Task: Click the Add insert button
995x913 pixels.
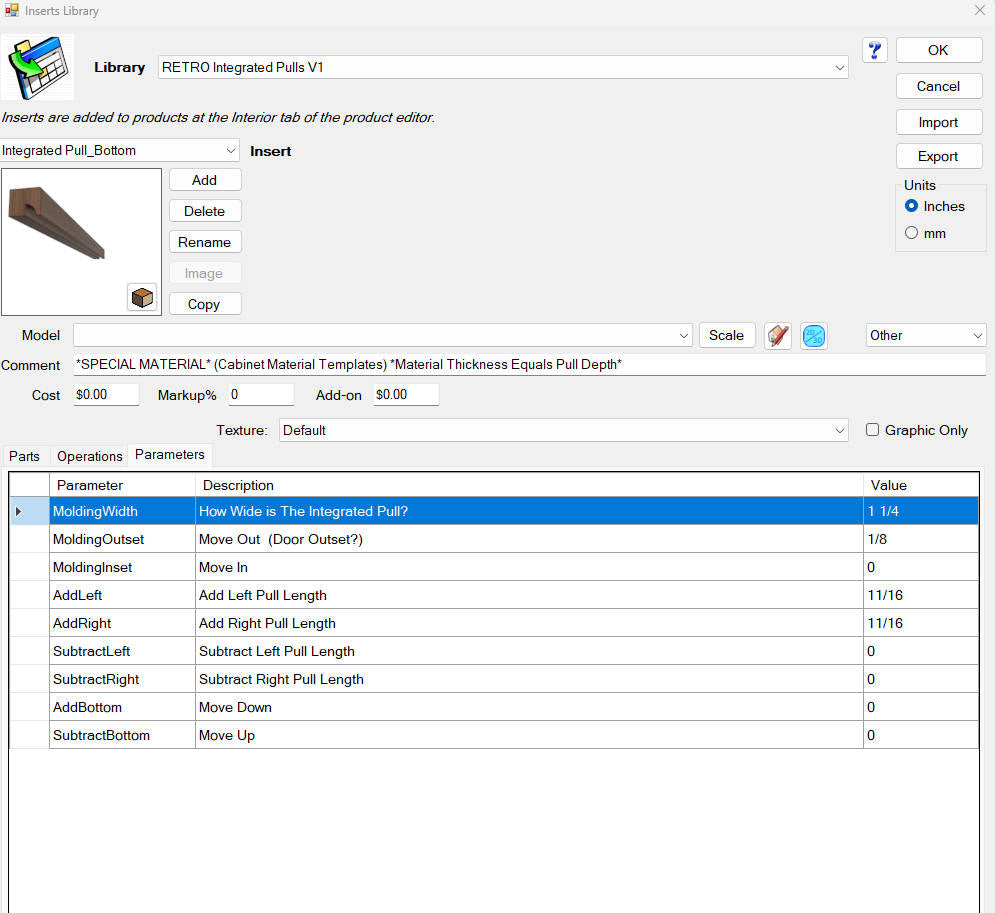Action: pyautogui.click(x=205, y=180)
